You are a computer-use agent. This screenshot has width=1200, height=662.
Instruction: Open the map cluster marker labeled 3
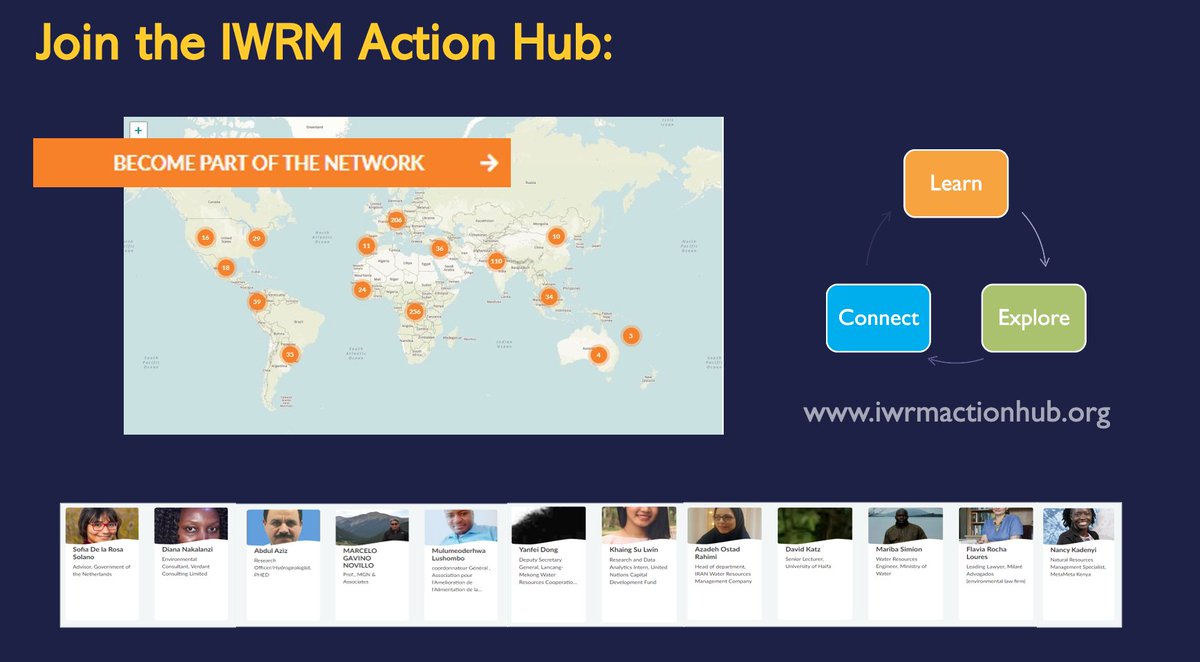tap(630, 335)
